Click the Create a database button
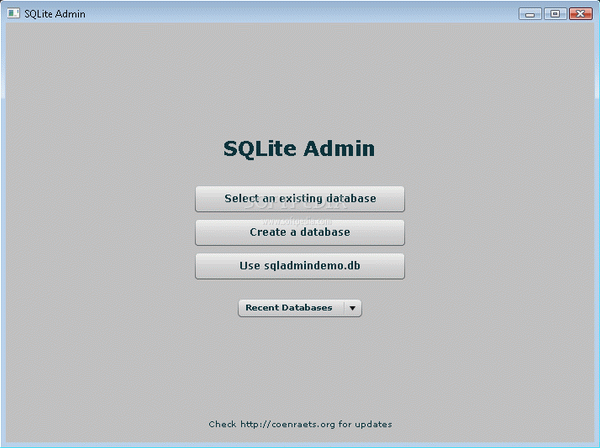This screenshot has width=600, height=448. coord(300,232)
